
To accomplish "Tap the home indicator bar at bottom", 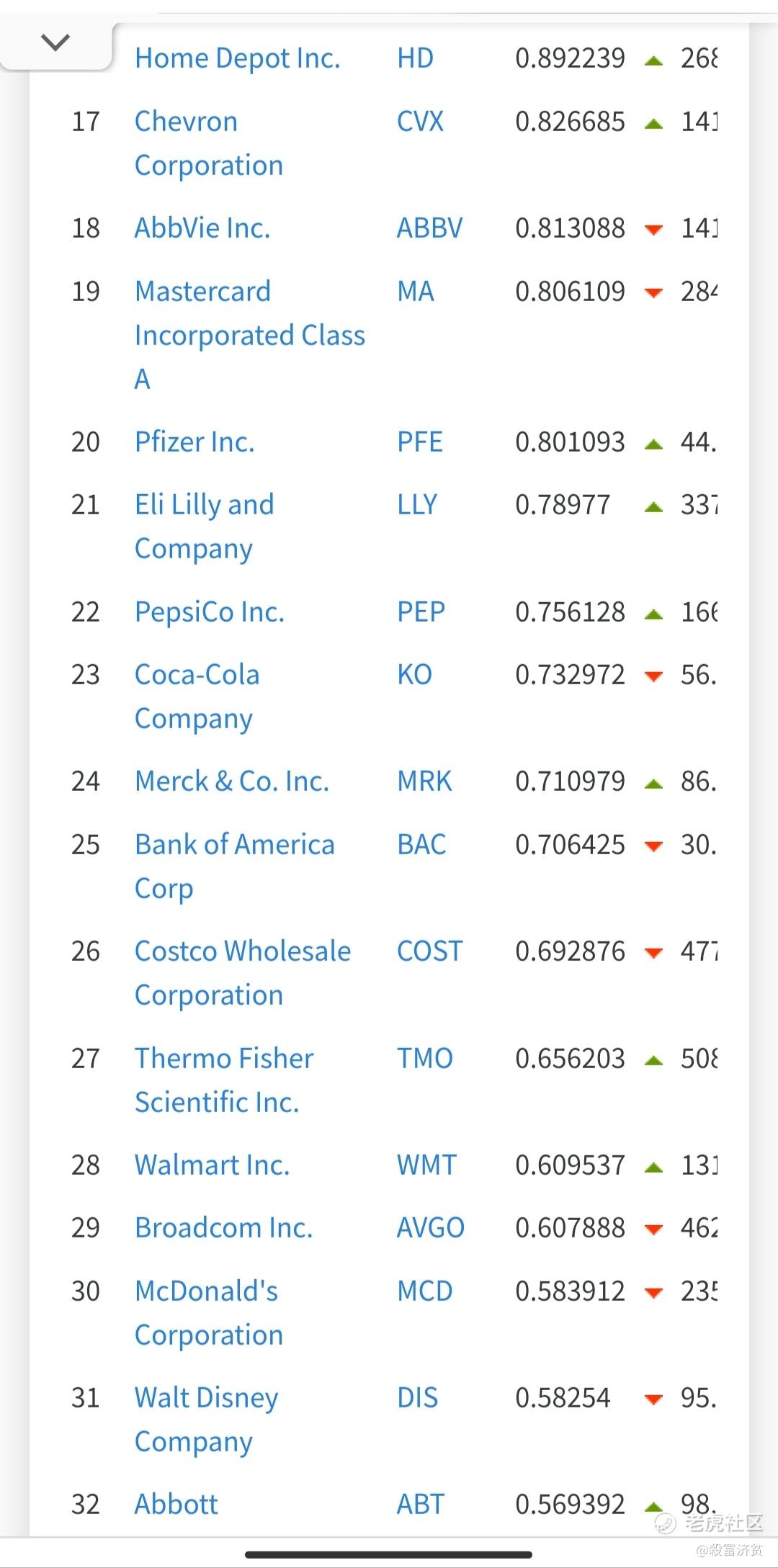I will tap(389, 1554).
